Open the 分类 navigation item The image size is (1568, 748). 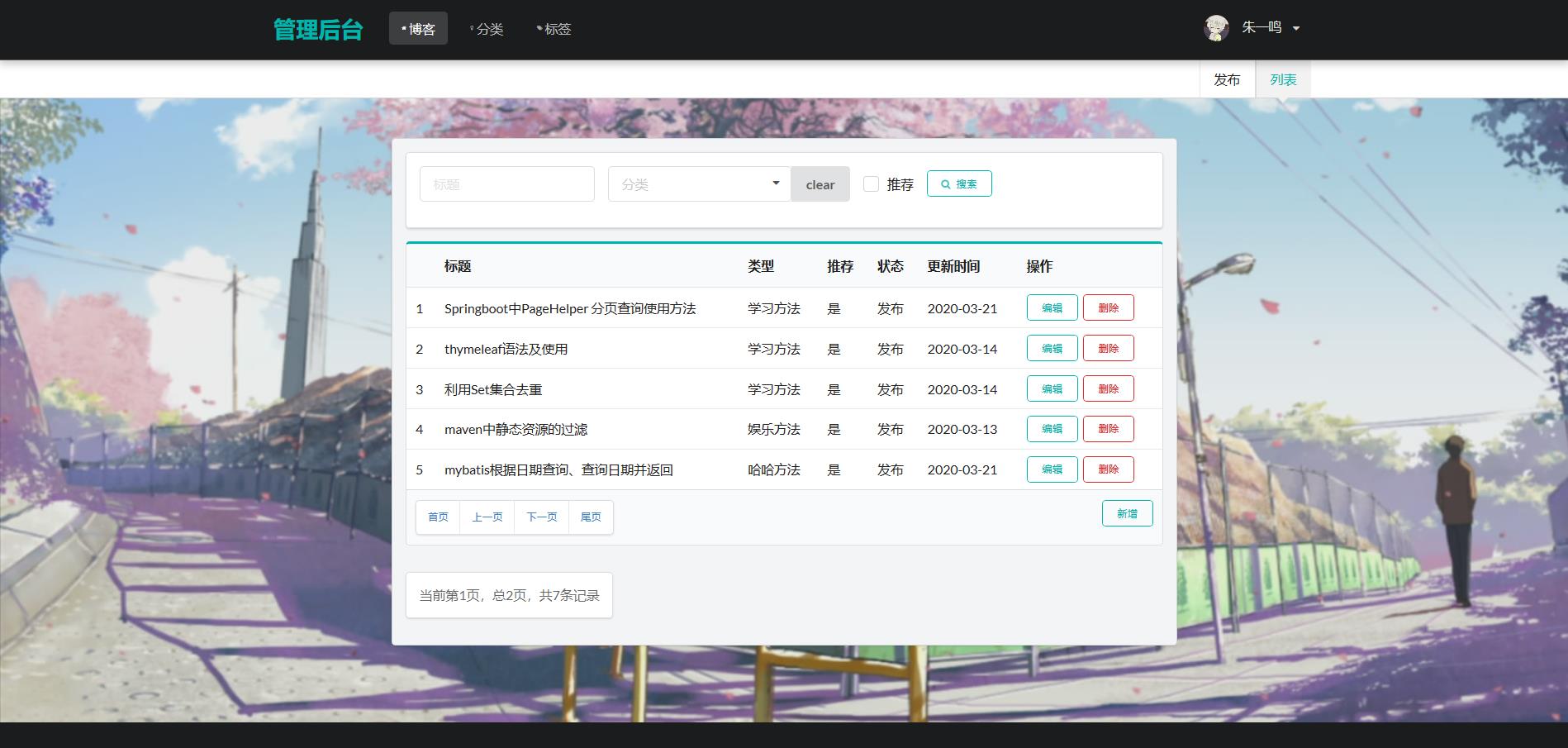coord(487,29)
